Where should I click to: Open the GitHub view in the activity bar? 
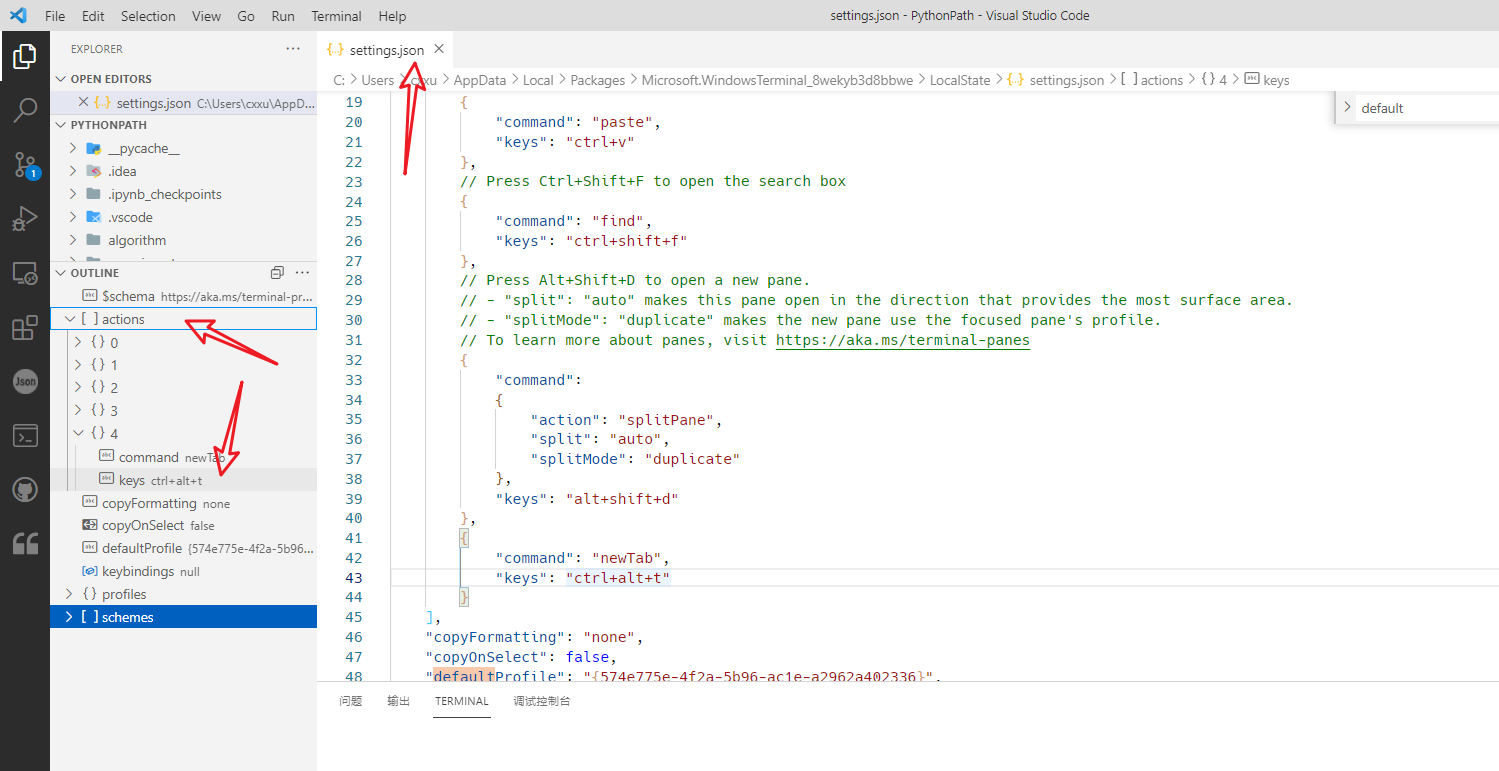(x=25, y=489)
